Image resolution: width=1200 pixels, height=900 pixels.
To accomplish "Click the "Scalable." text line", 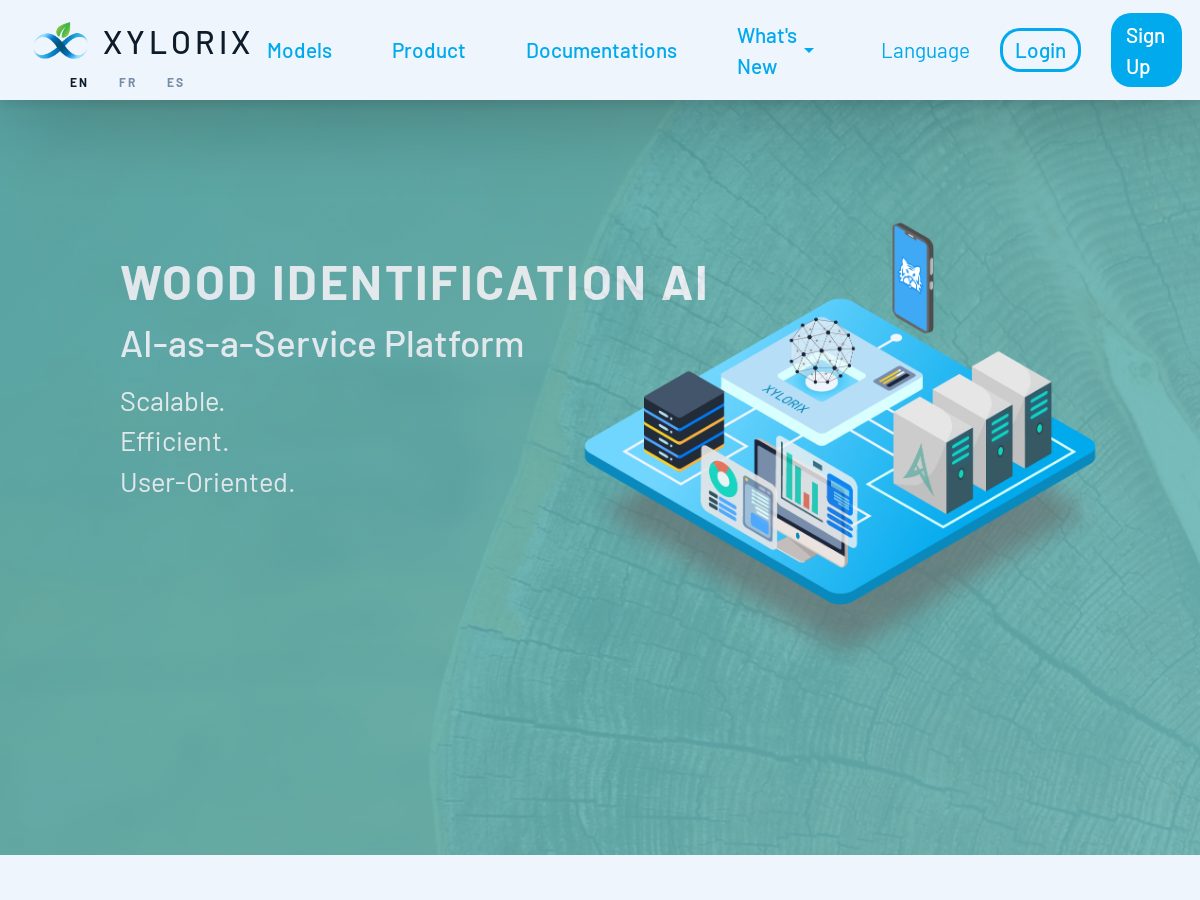I will coord(173,401).
